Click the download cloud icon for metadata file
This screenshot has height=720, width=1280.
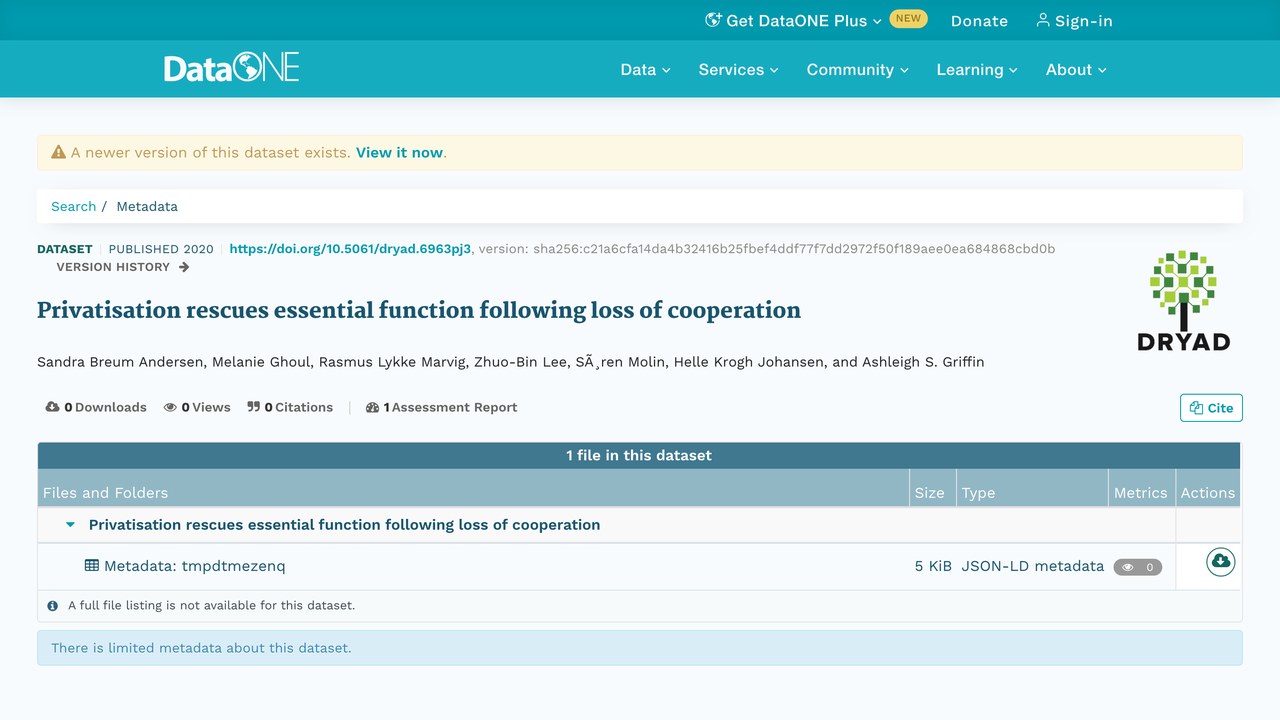coord(1220,561)
